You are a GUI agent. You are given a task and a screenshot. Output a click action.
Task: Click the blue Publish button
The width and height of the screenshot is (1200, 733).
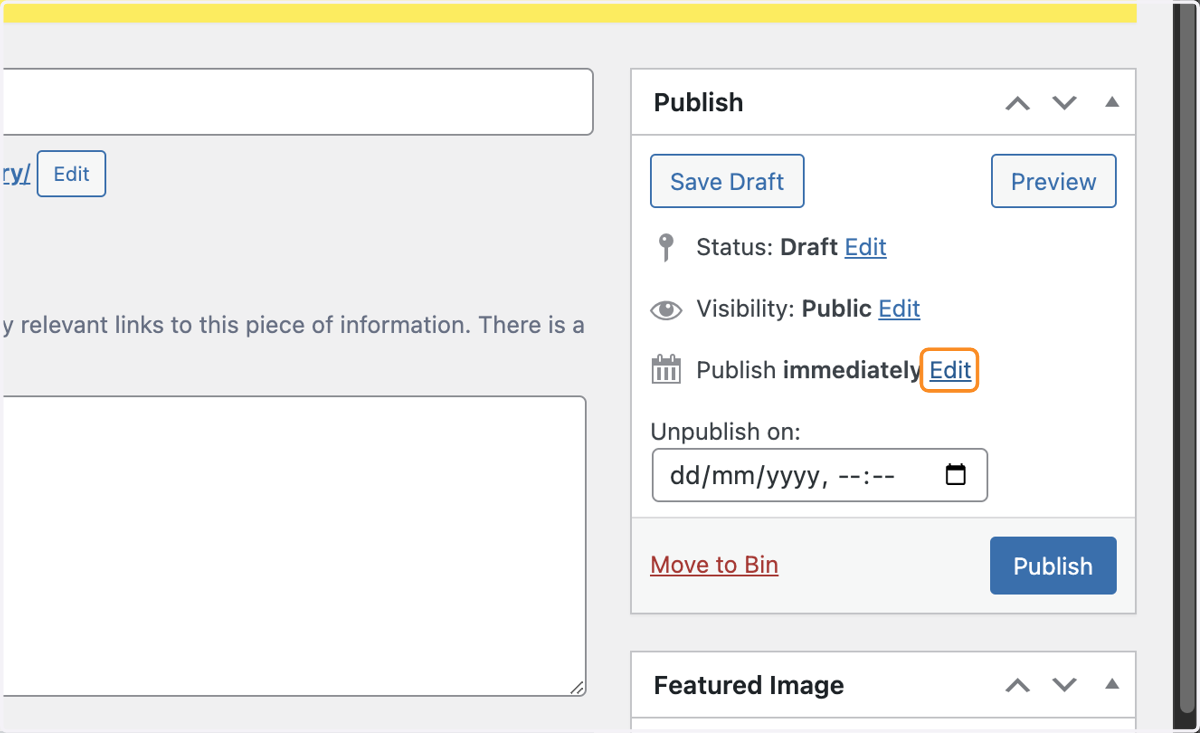[1053, 566]
